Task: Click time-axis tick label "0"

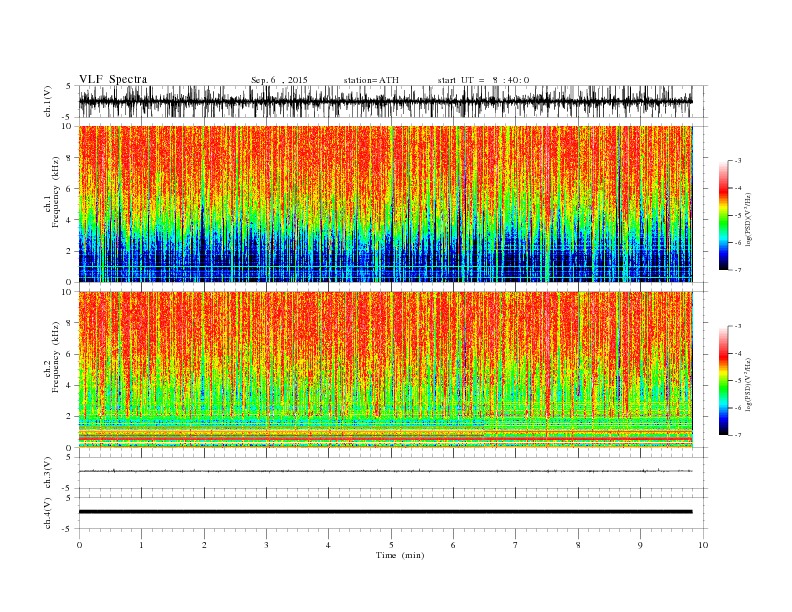Action: [79, 545]
